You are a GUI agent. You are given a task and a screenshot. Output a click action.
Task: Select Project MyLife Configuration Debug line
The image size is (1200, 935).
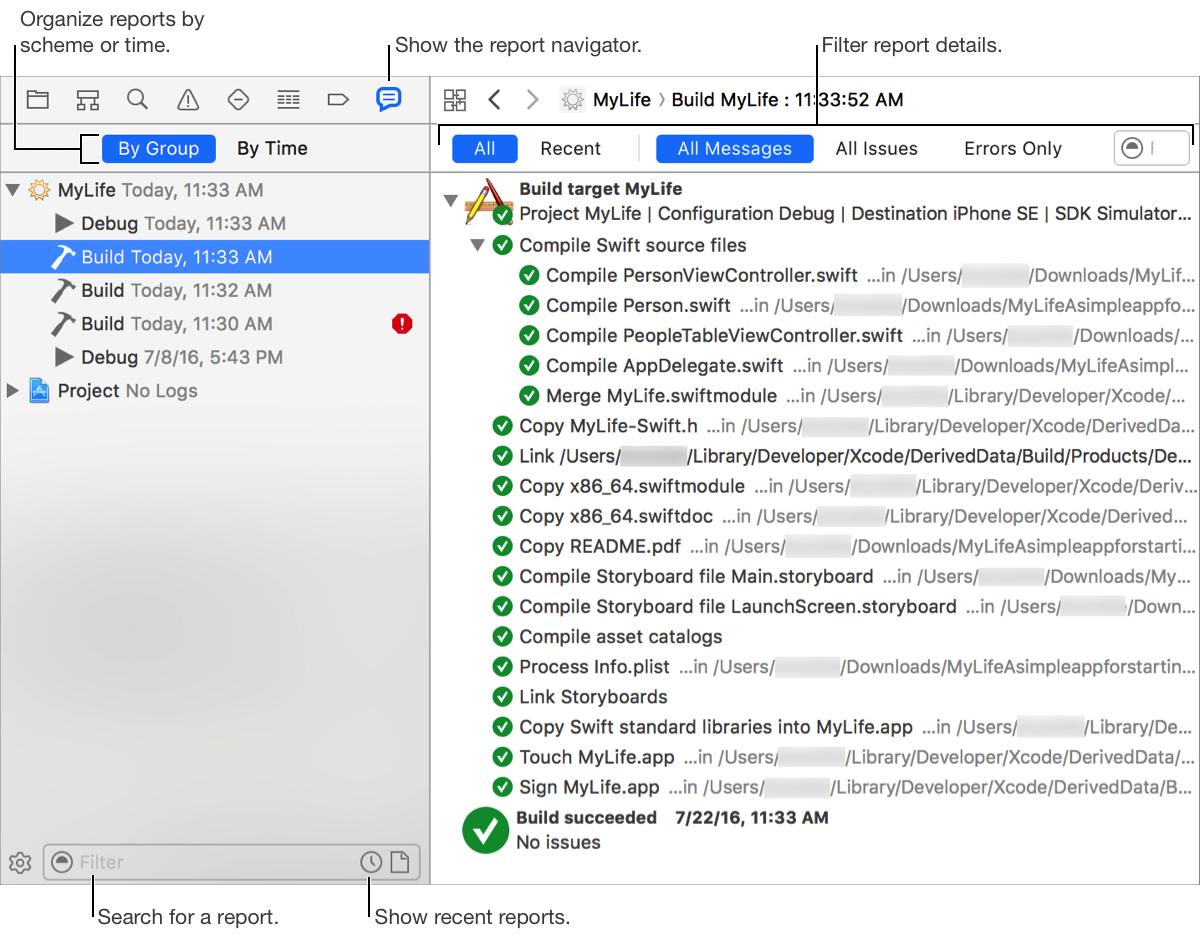pos(855,213)
